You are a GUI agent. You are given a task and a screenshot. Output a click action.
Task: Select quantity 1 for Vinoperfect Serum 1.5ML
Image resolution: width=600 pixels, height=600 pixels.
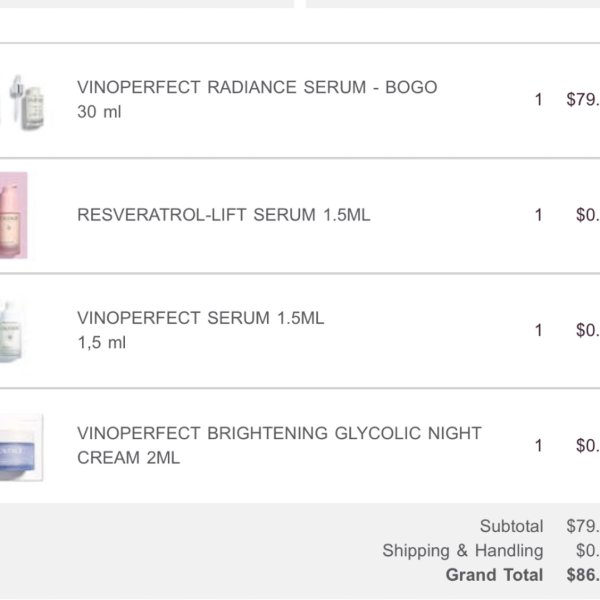tap(538, 330)
